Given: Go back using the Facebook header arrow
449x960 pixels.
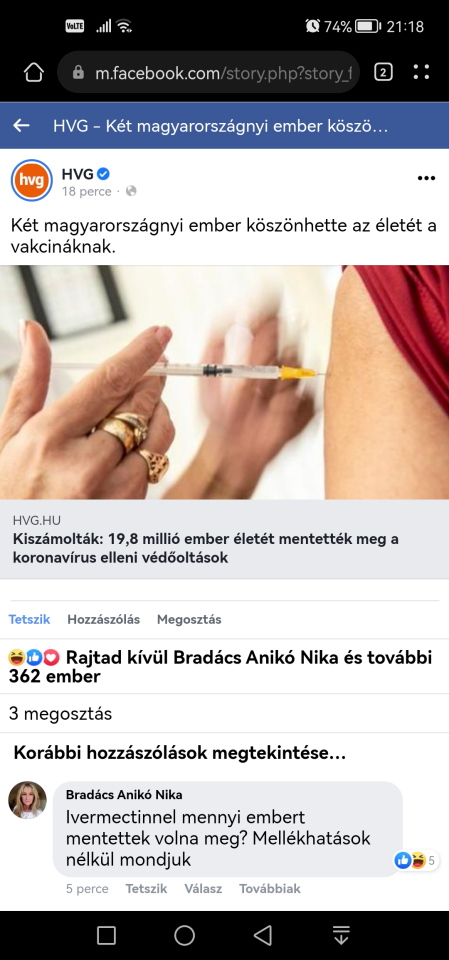Looking at the screenshot, I should point(21,126).
